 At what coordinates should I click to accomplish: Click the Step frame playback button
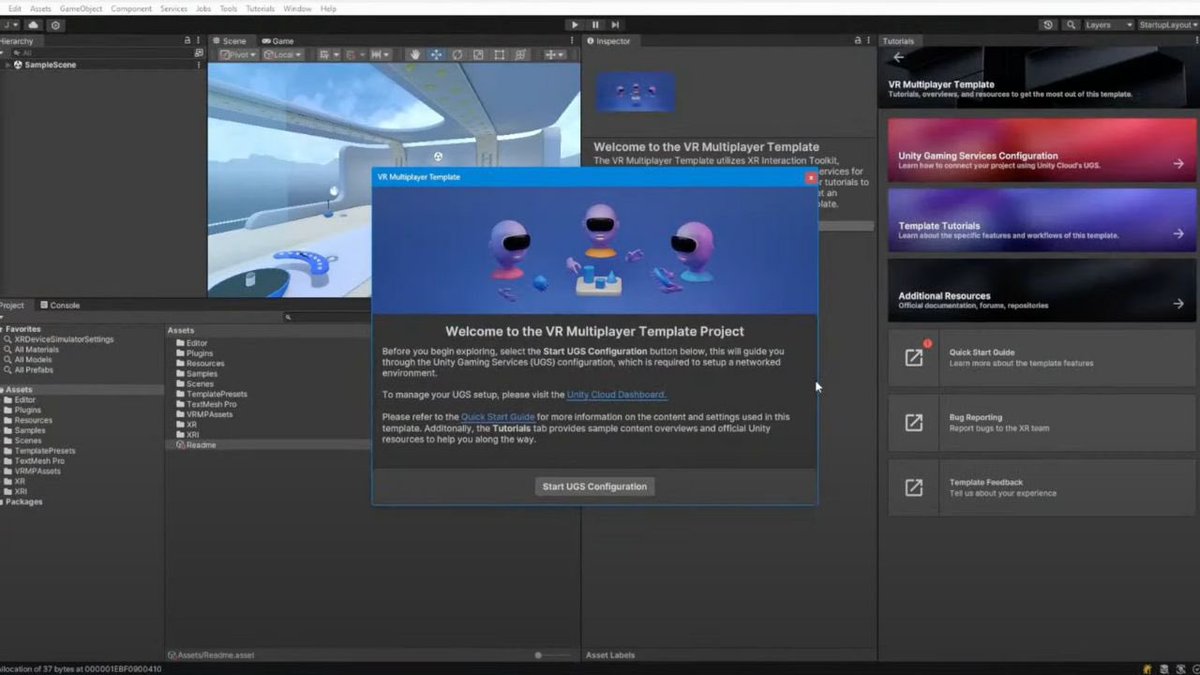(615, 24)
